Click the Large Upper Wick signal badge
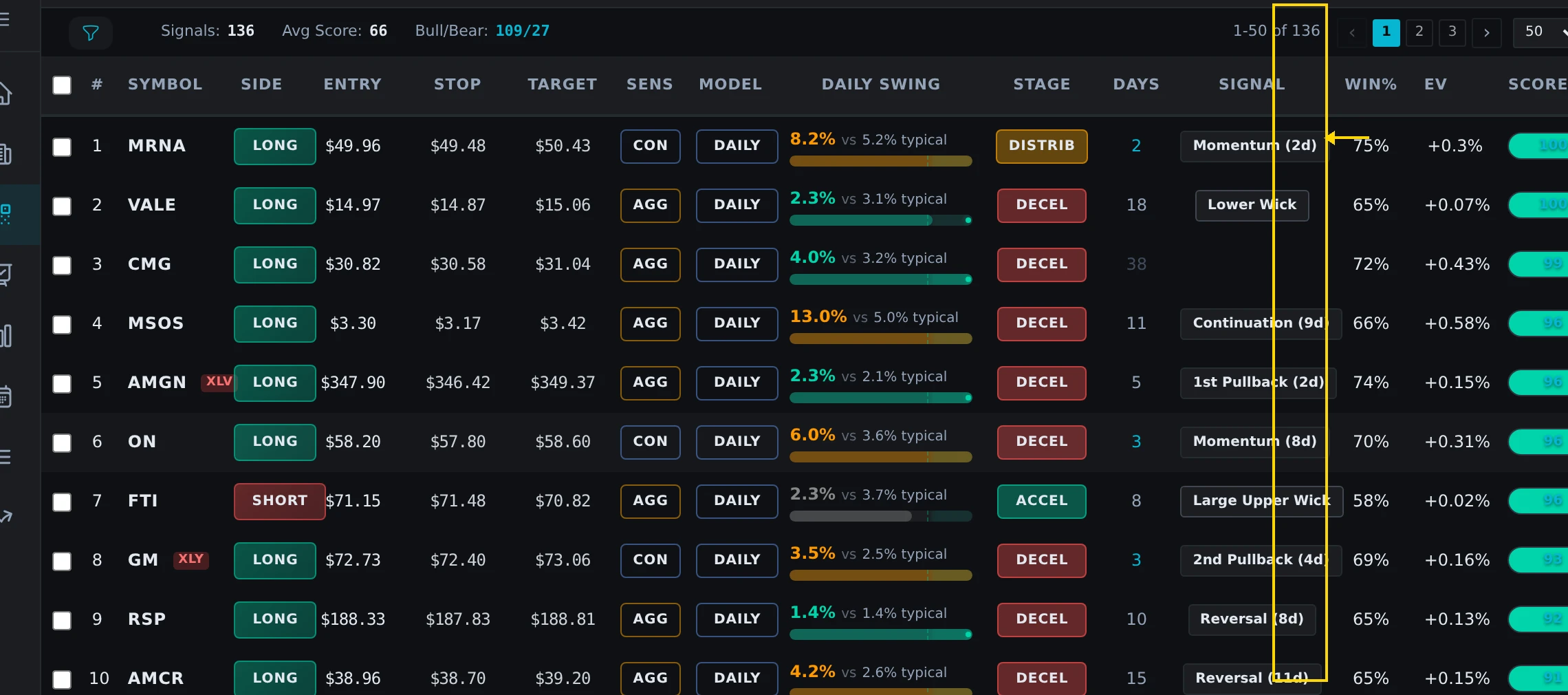Image resolution: width=1568 pixels, height=695 pixels. pos(1261,501)
